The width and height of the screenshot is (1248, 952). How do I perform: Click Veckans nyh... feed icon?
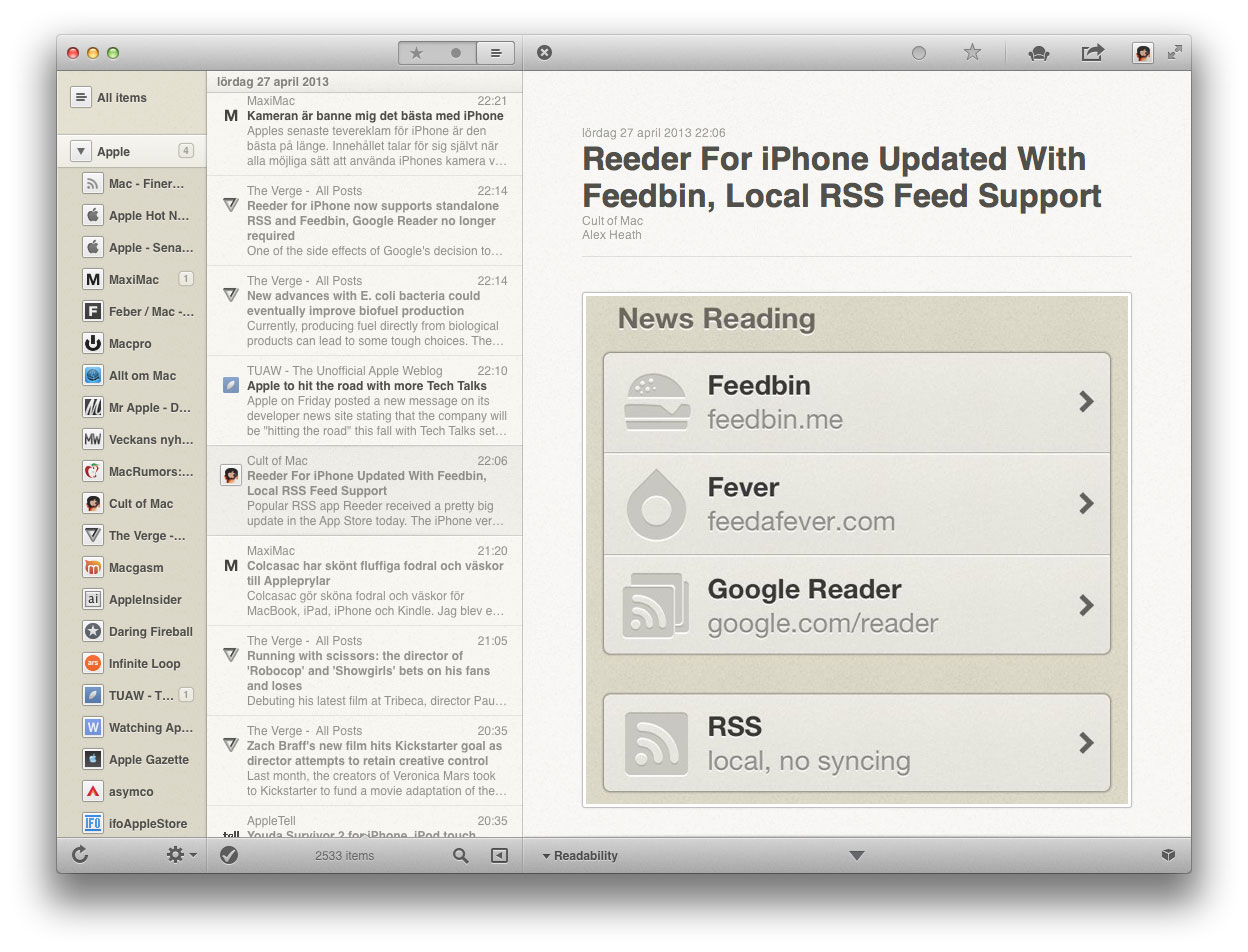(93, 440)
